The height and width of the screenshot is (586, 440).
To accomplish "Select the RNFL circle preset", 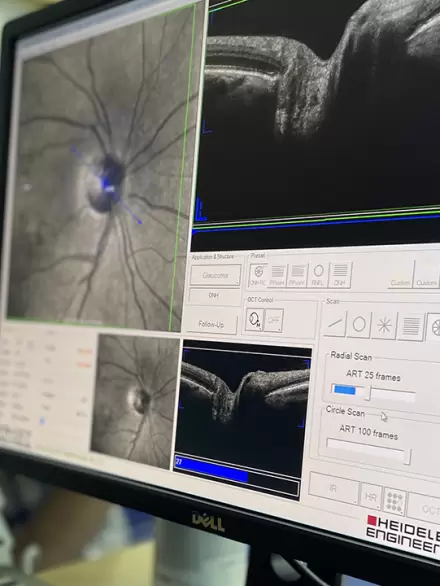I will click(x=318, y=275).
